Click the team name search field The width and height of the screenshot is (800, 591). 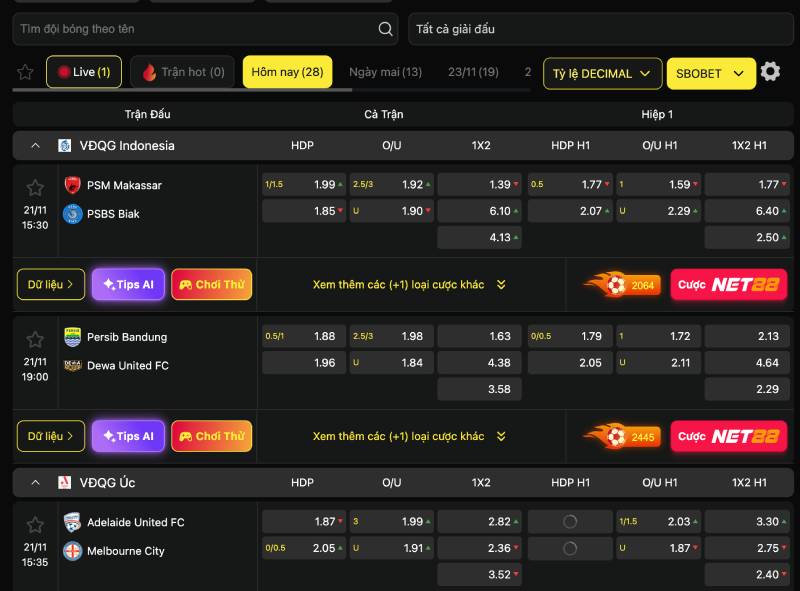[x=195, y=29]
